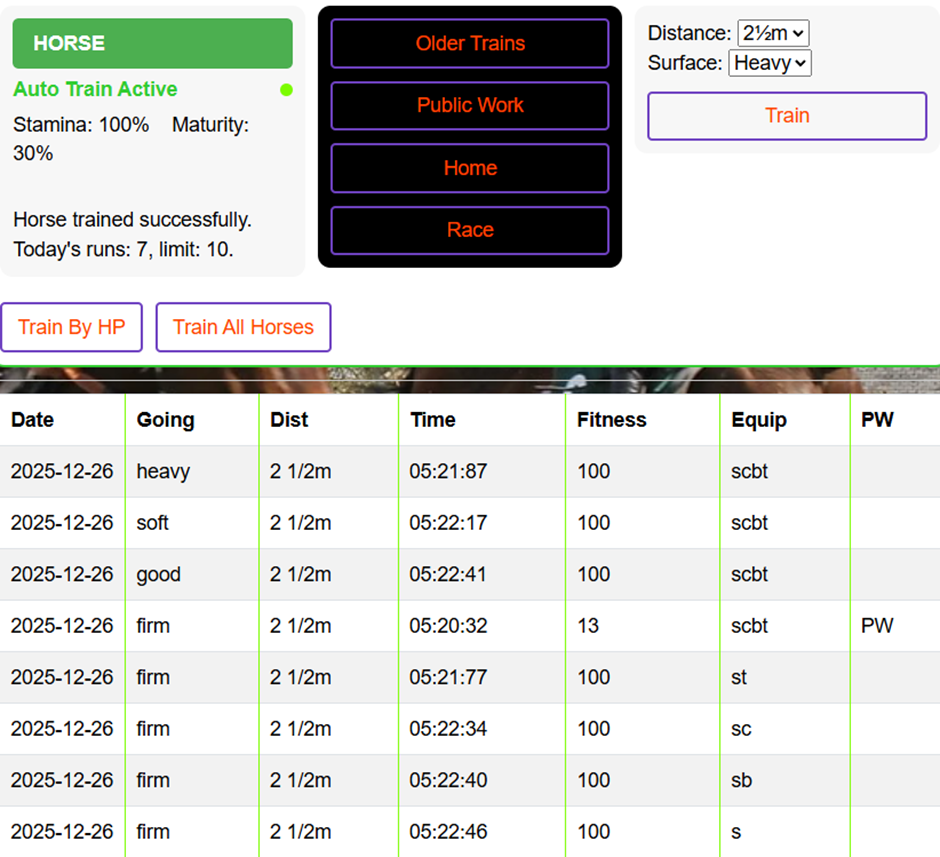Viewport: 940px width, 857px height.
Task: Click the Date column header
Action: 33,420
